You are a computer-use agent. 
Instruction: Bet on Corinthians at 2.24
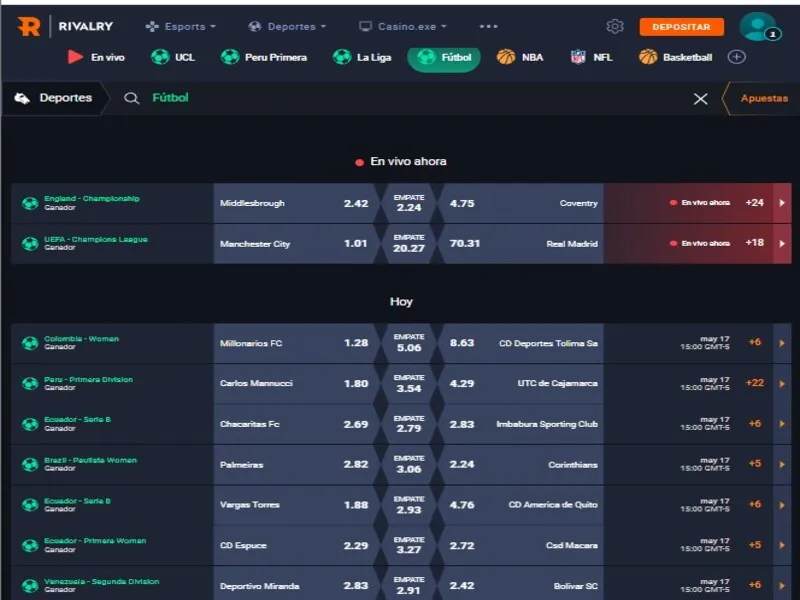click(521, 464)
